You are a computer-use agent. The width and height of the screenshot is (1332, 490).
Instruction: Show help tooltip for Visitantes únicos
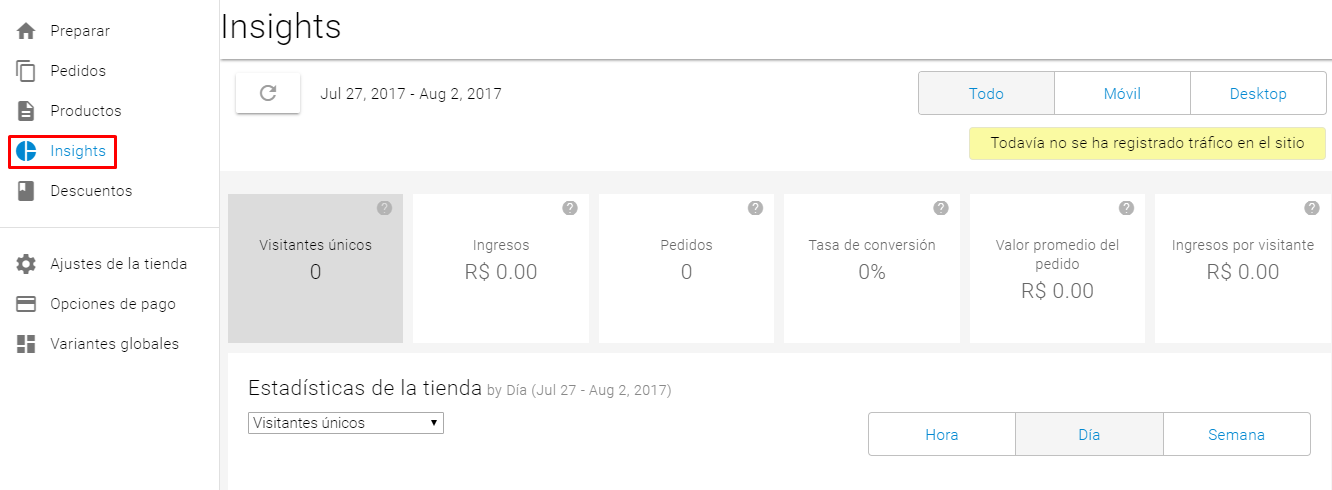pyautogui.click(x=384, y=208)
